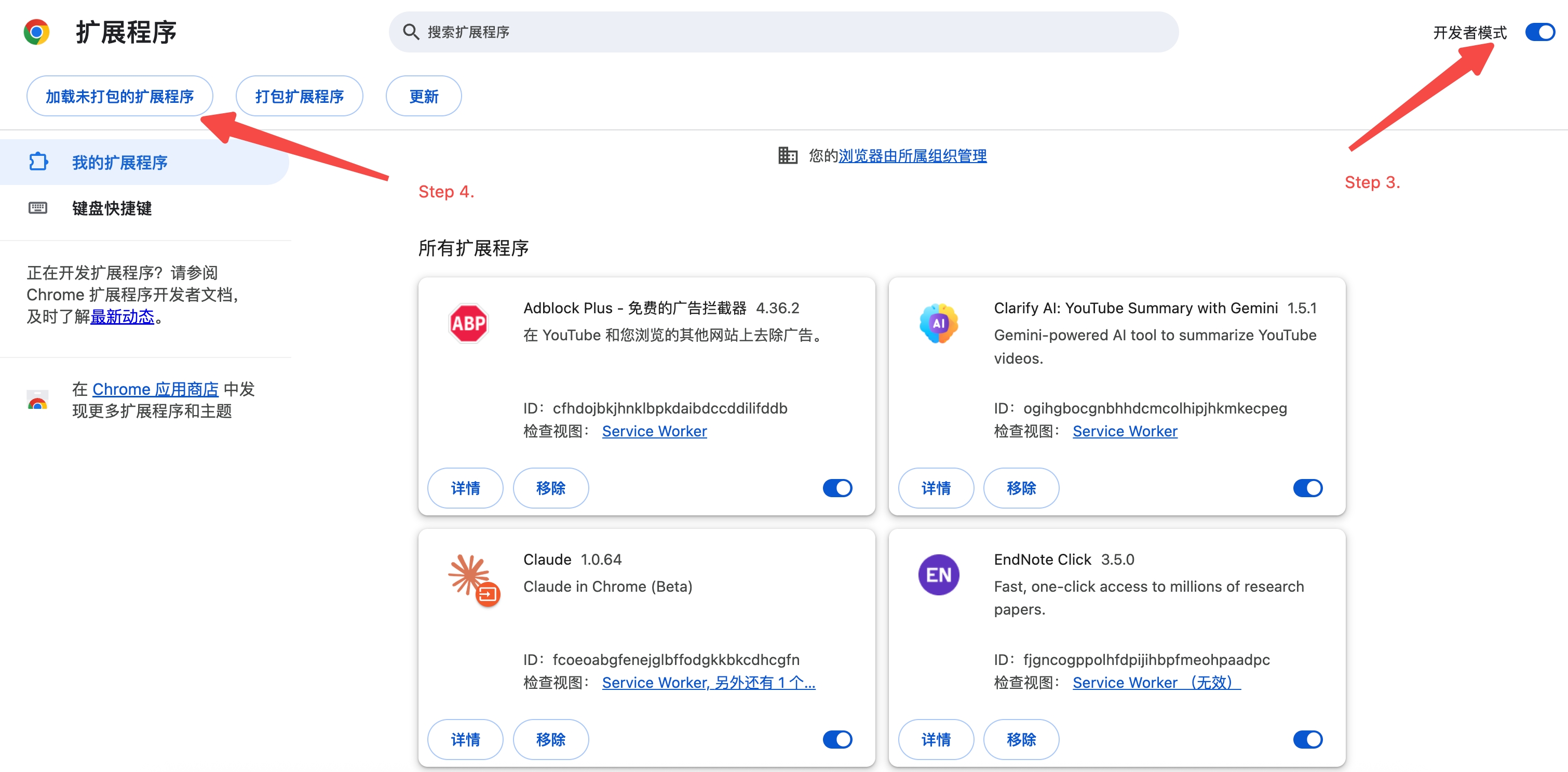Click the EndNote Click EN icon
Image resolution: width=1568 pixels, height=772 pixels.
click(938, 575)
